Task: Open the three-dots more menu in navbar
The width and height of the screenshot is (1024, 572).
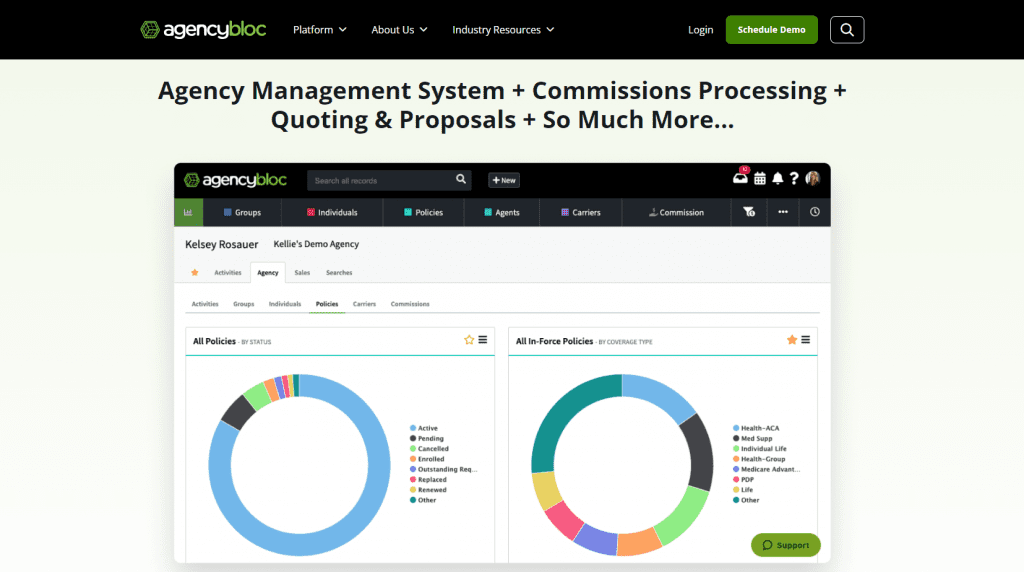Action: pyautogui.click(x=782, y=212)
